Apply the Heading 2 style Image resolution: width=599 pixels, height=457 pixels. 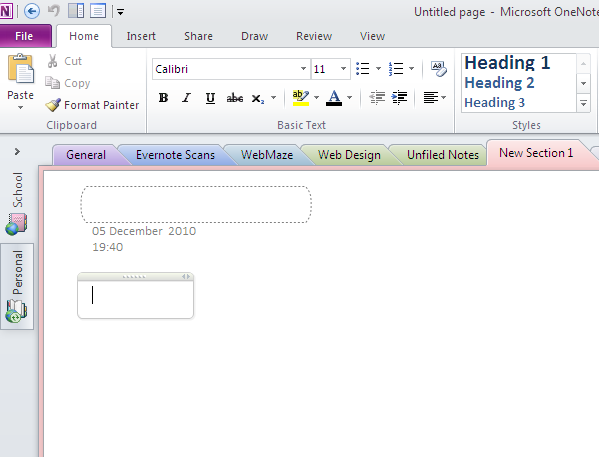[x=499, y=83]
